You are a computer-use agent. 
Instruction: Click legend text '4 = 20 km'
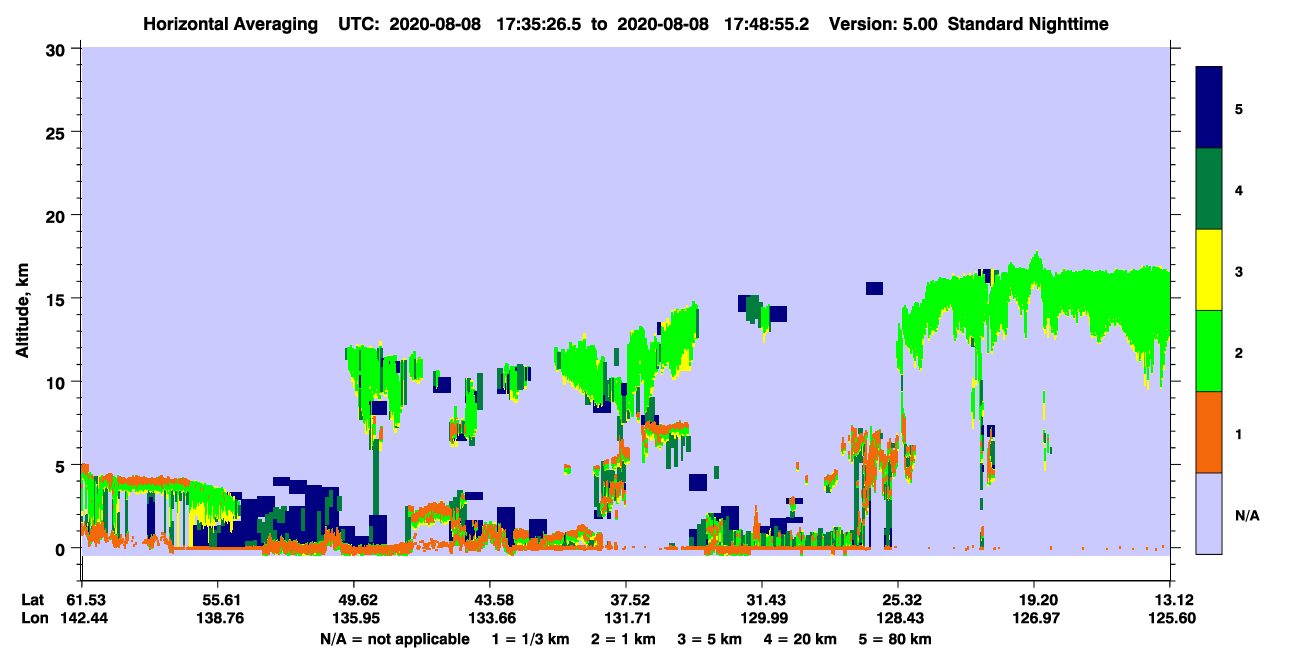click(x=801, y=639)
